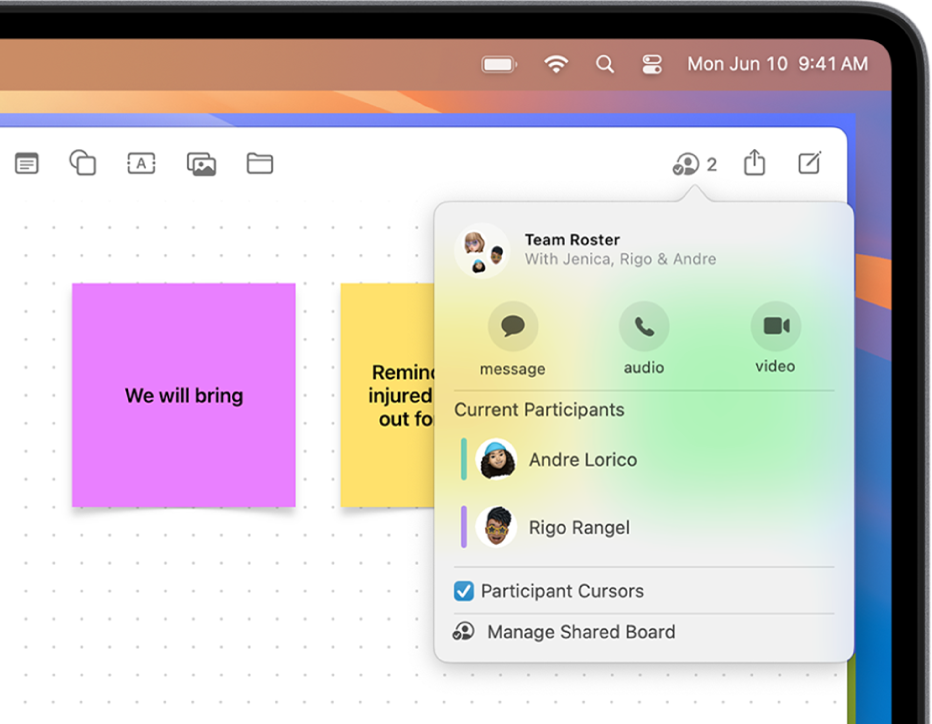
Task: Create a new Freeform board
Action: [809, 162]
